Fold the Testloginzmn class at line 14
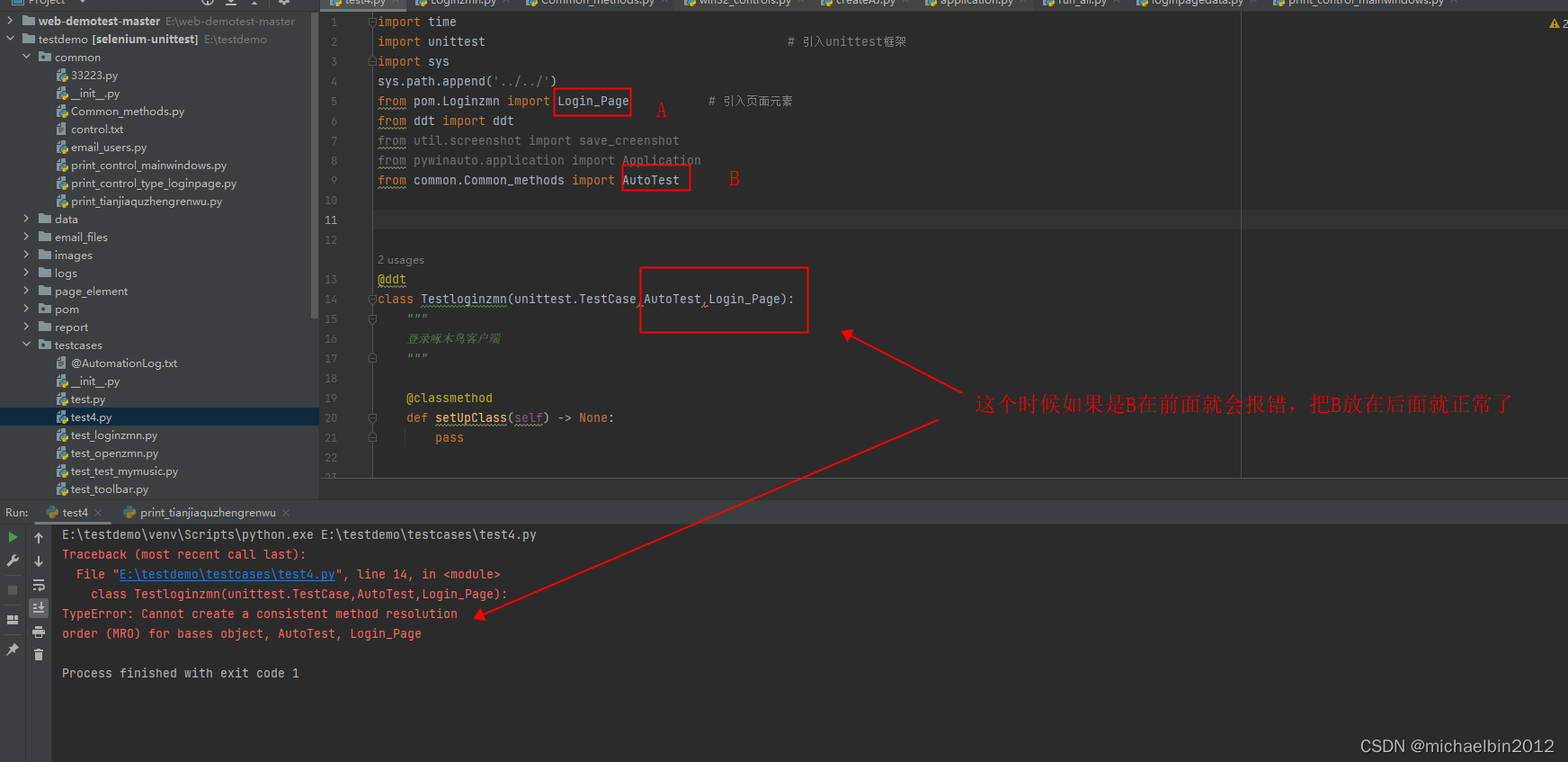Image resolution: width=1568 pixels, height=762 pixels. 372,299
